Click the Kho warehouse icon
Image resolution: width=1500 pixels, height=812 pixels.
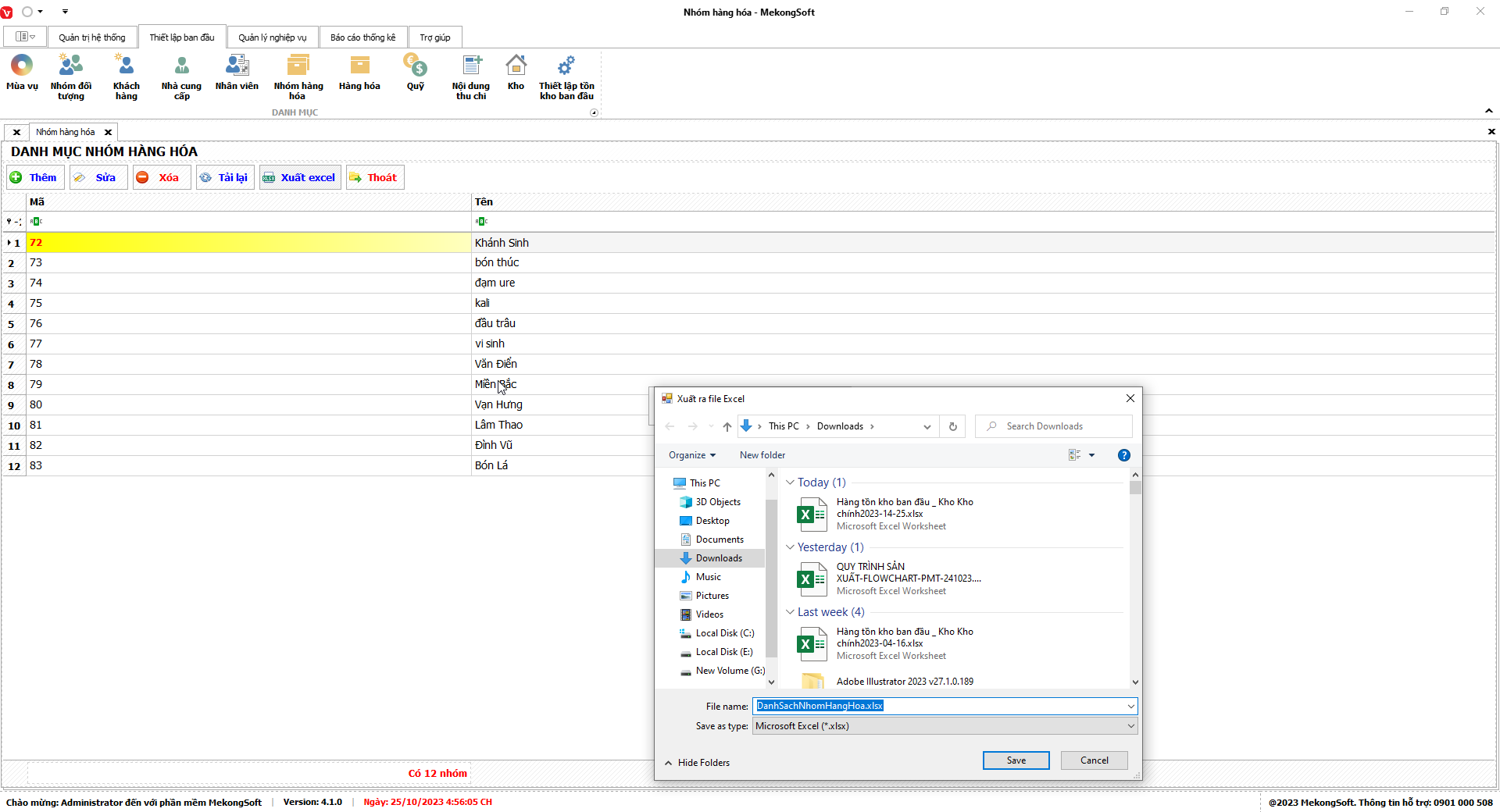(x=516, y=72)
